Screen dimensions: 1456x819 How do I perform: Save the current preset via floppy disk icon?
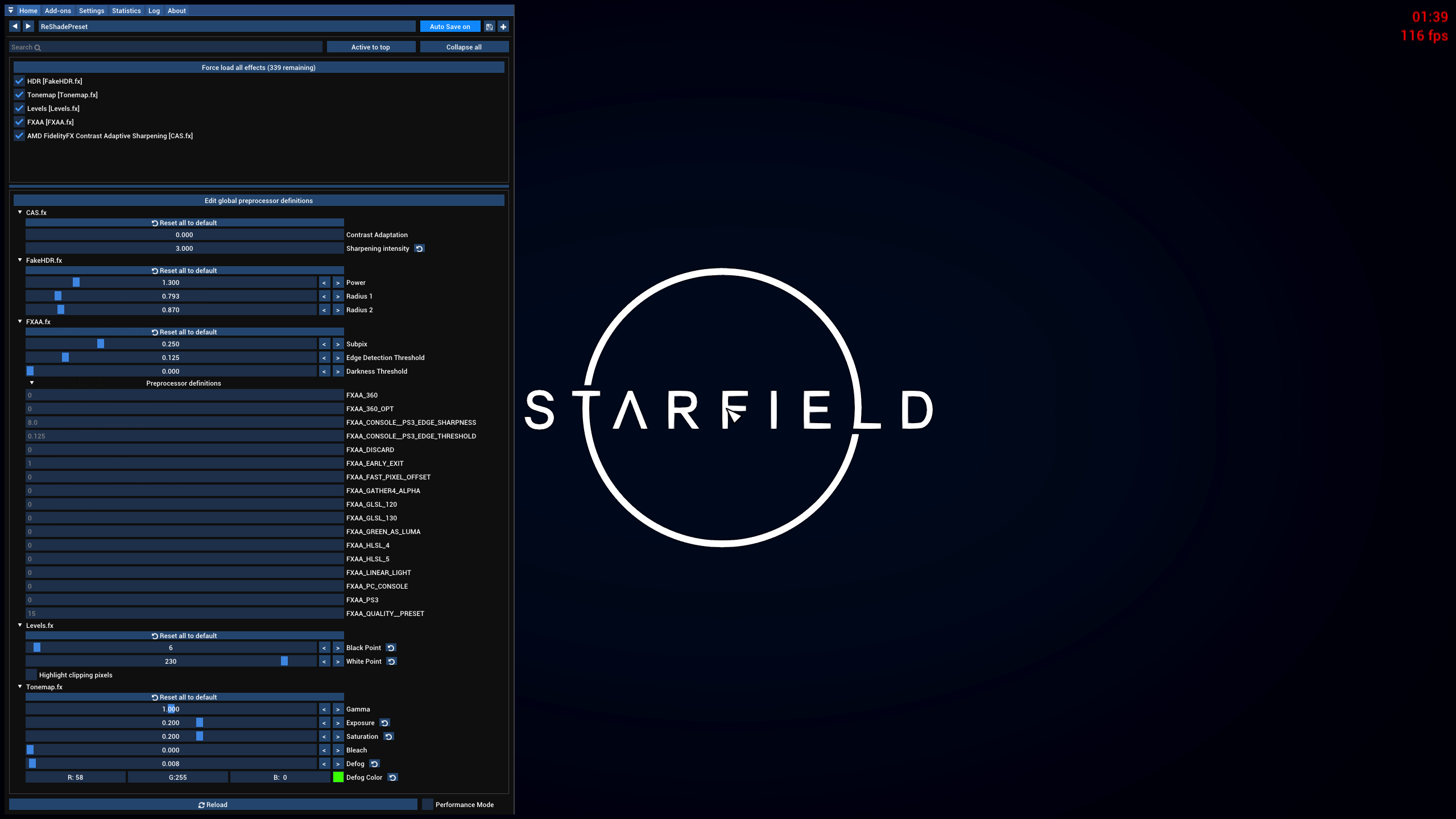[x=489, y=26]
